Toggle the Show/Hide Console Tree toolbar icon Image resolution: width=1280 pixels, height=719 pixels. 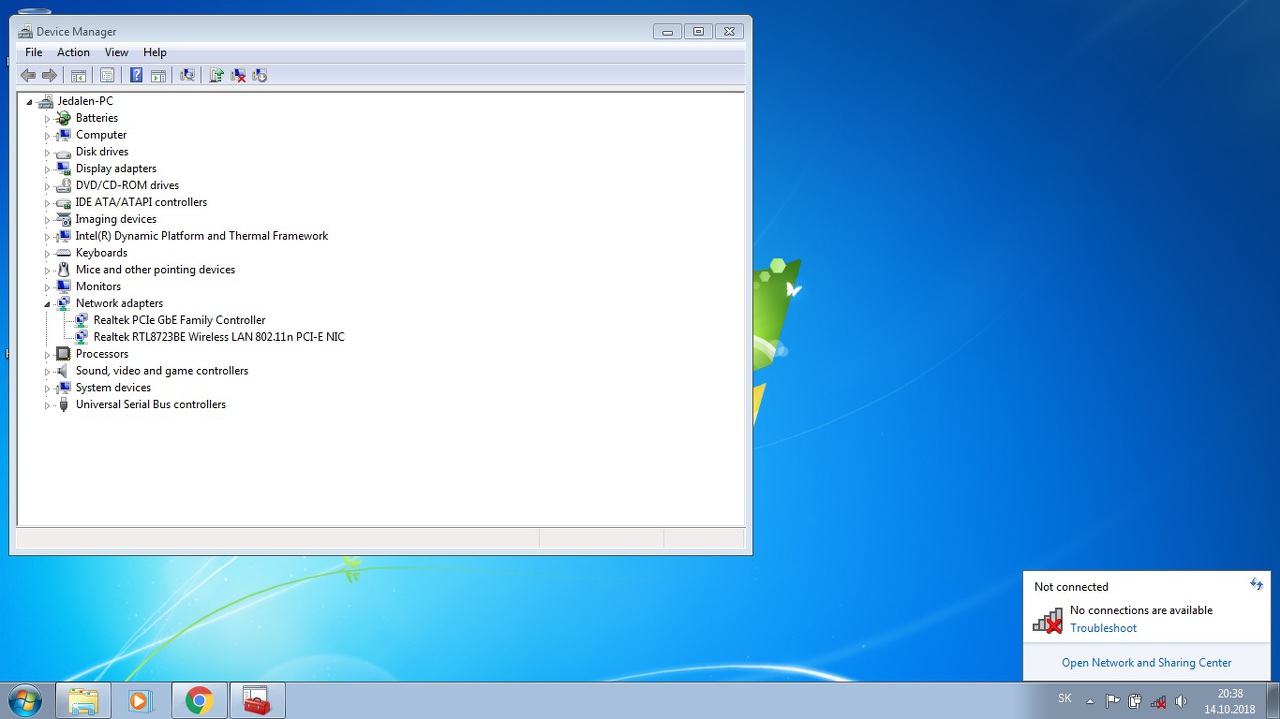[x=78, y=75]
